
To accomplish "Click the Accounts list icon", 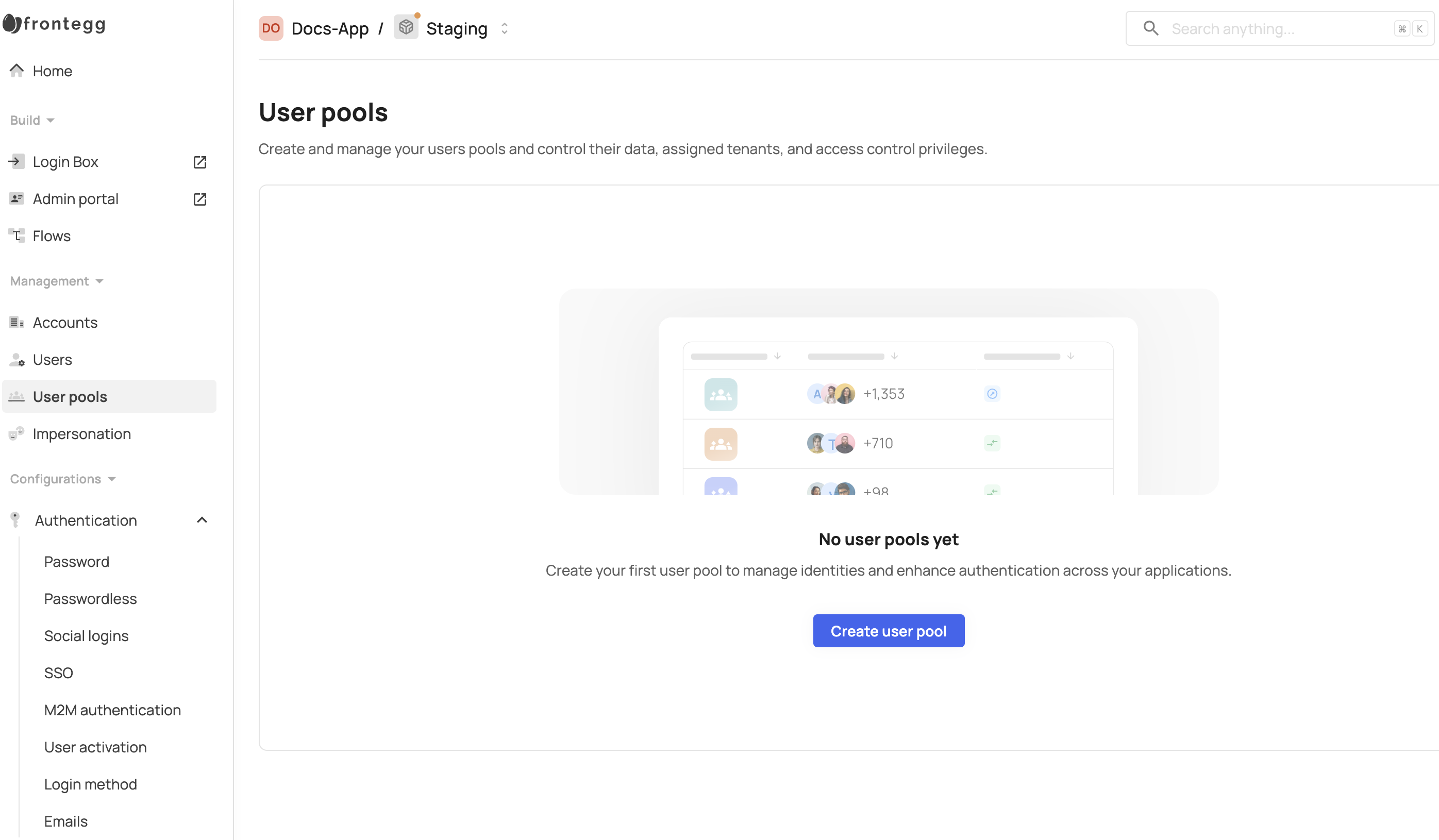I will (16, 323).
